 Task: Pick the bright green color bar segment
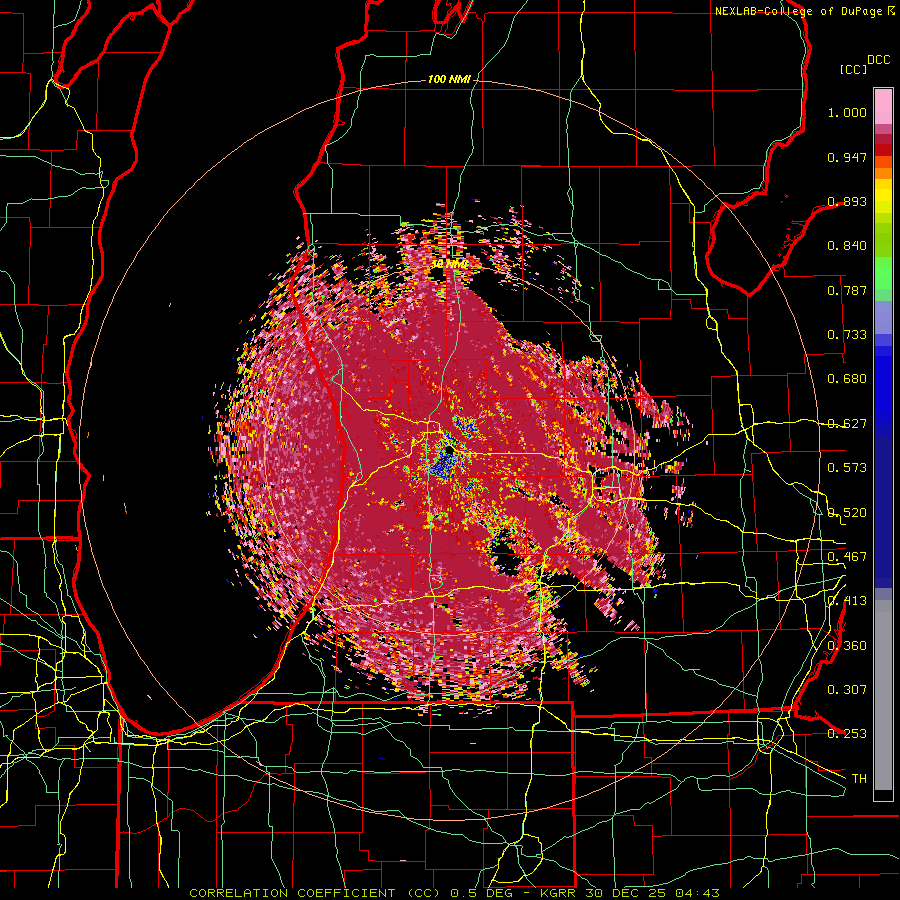tap(883, 272)
